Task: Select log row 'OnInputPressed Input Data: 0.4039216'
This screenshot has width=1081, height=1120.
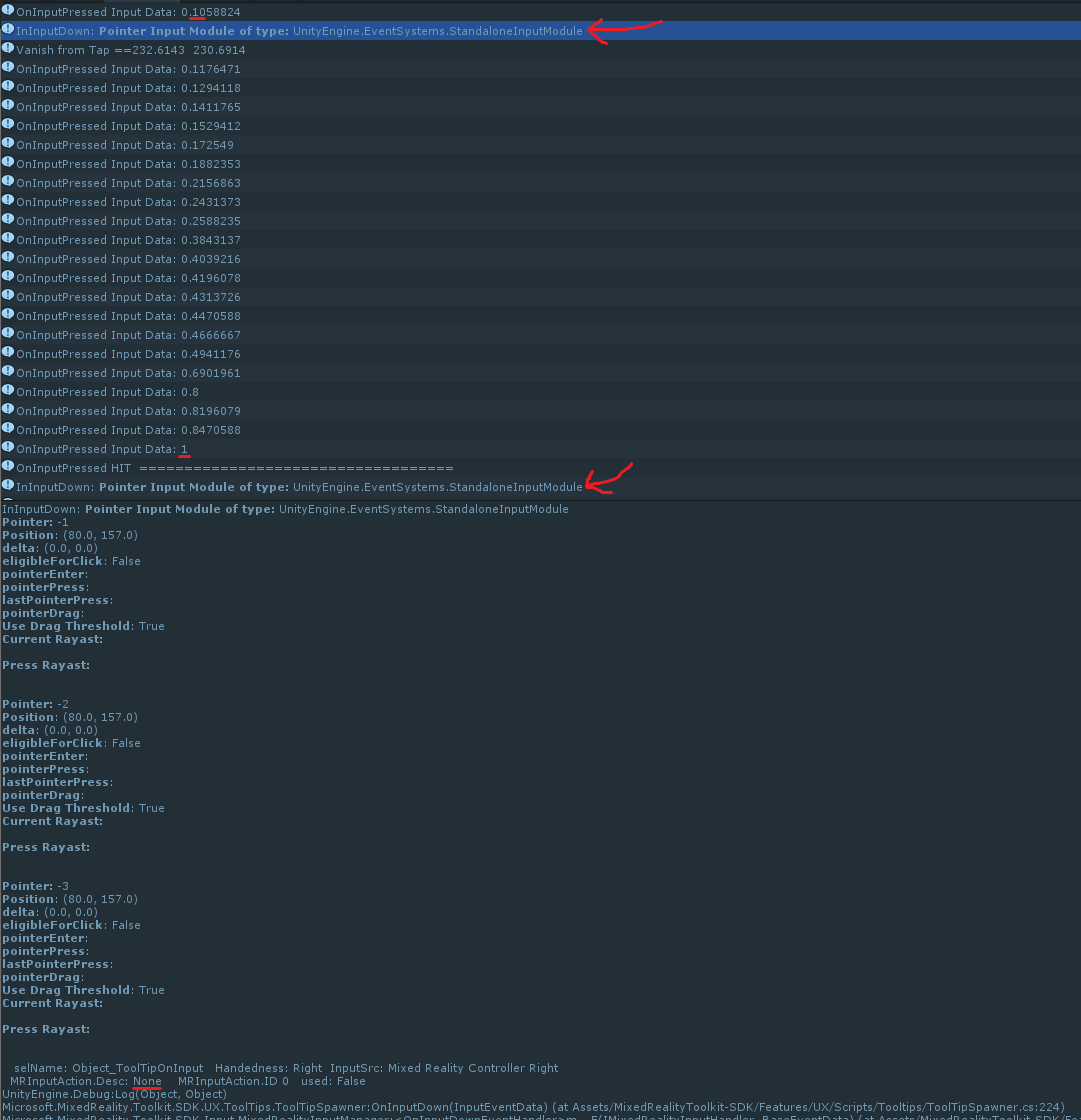Action: click(540, 259)
